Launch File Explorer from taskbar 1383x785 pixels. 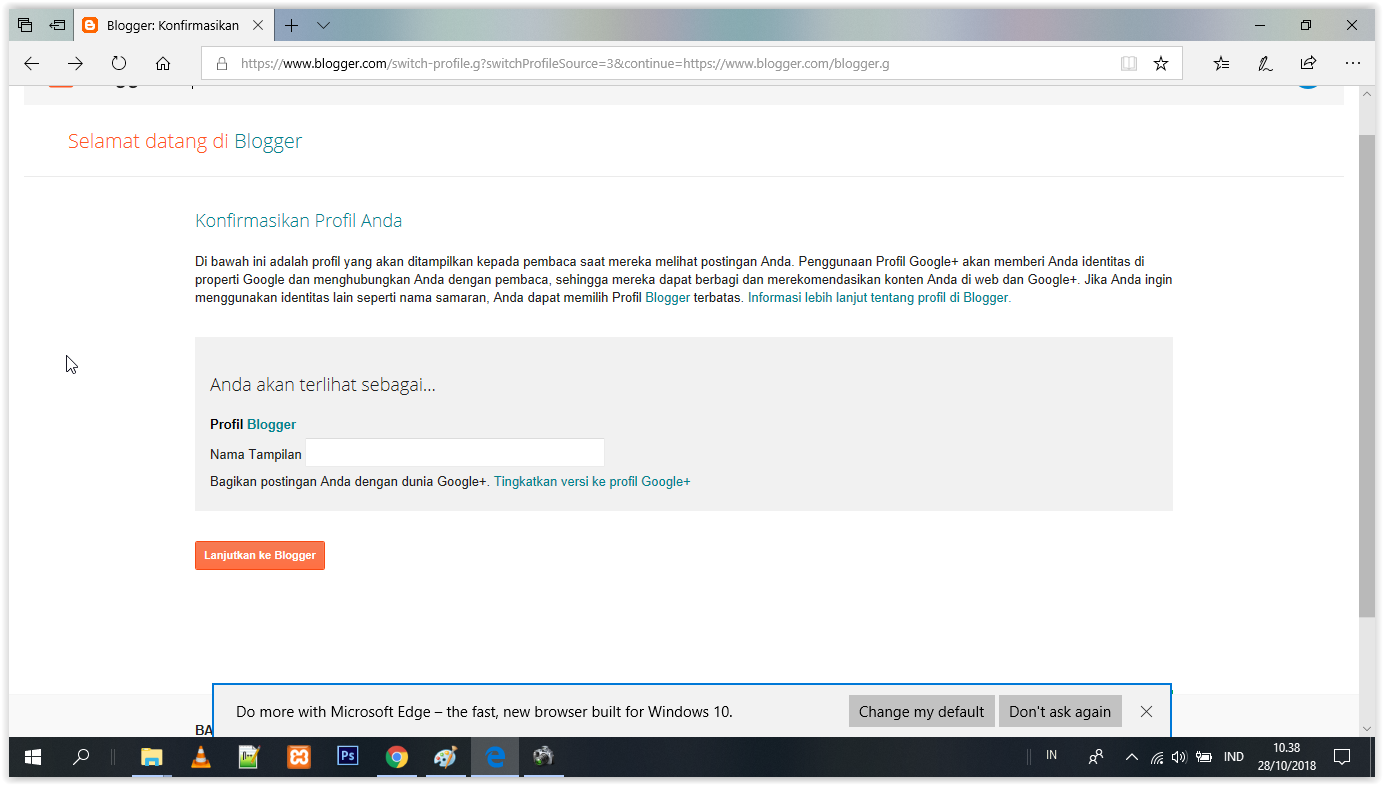(x=151, y=757)
